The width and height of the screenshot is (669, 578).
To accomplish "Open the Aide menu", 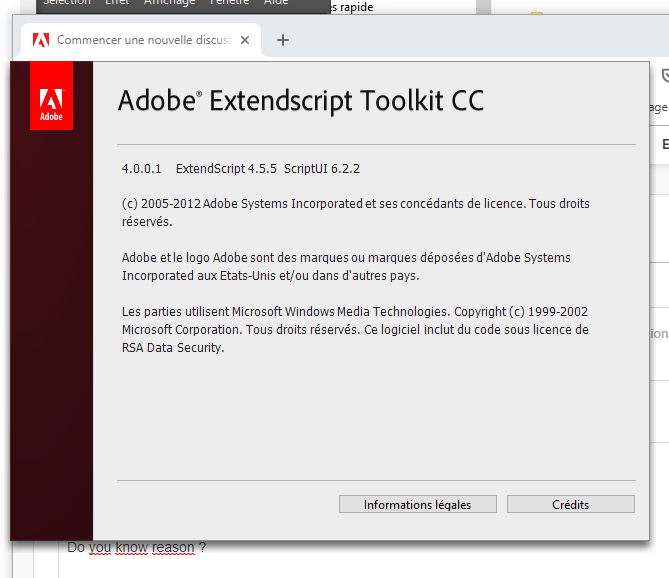I will pos(276,4).
